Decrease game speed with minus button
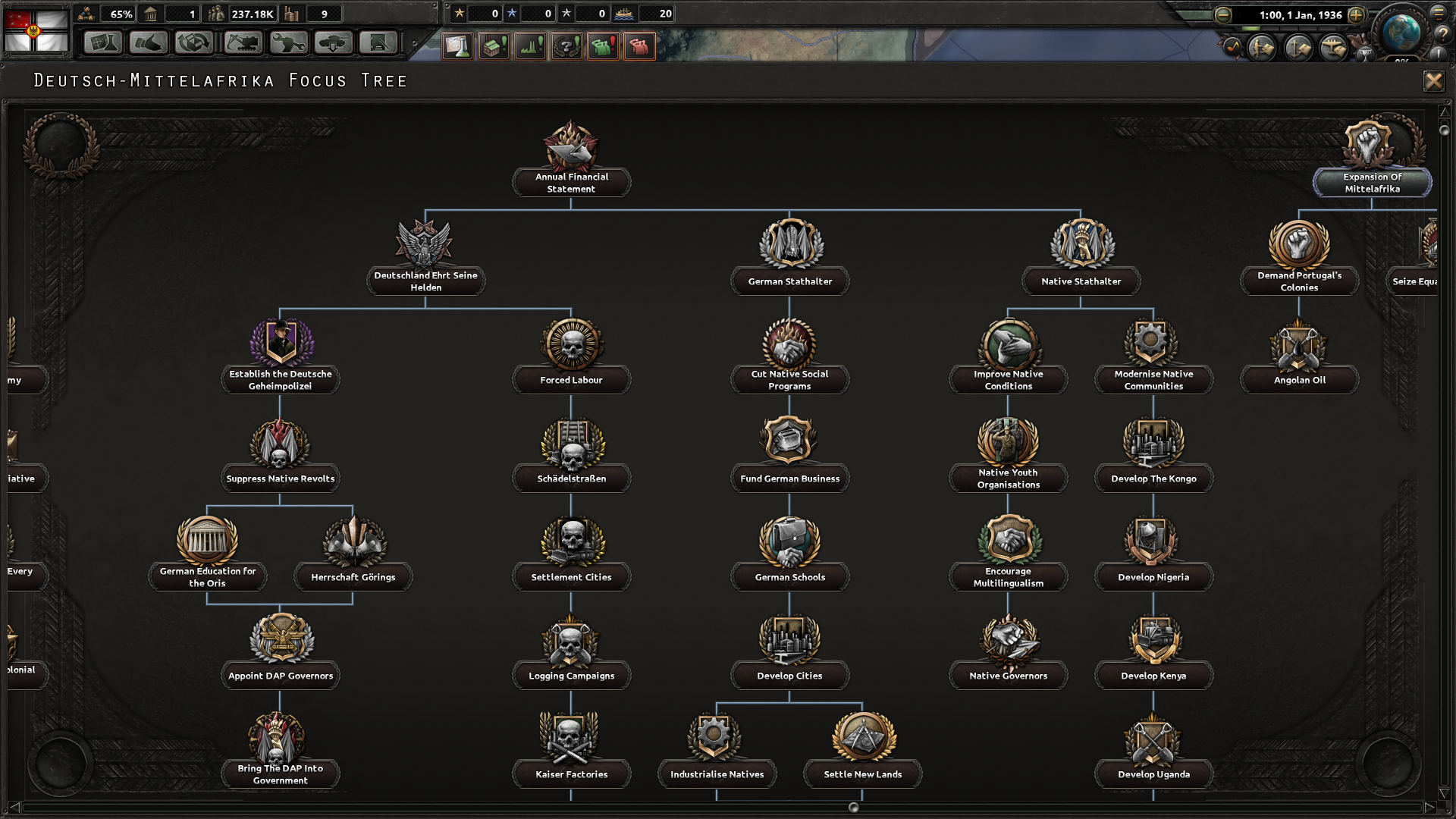The image size is (1456, 819). click(x=1223, y=14)
